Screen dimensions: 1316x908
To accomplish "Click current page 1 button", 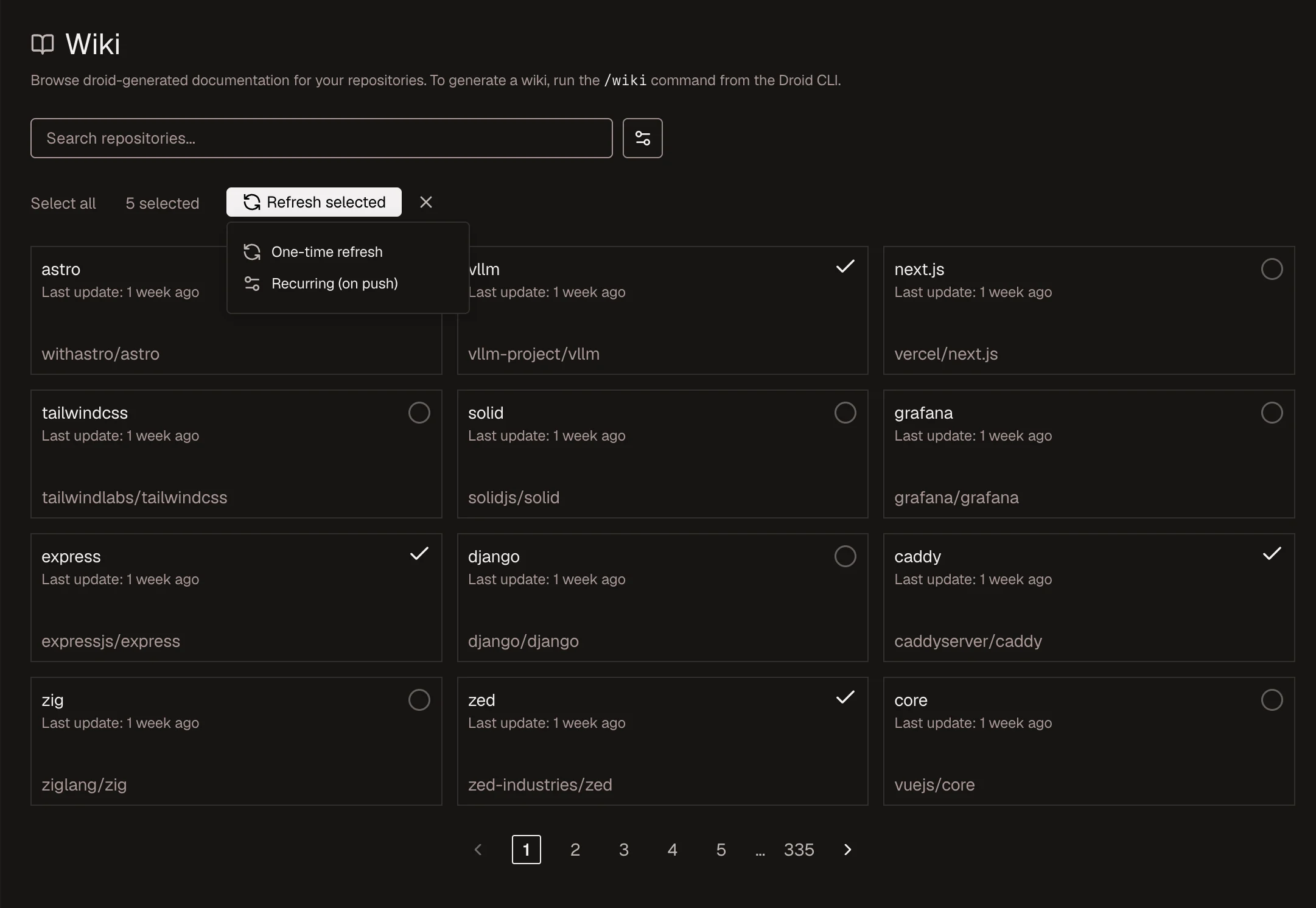I will click(x=526, y=850).
